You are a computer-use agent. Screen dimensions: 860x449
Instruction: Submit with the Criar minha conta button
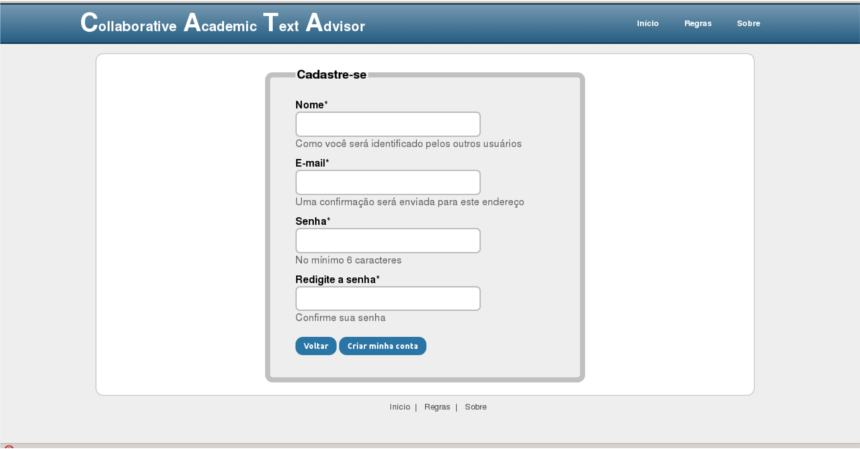point(382,346)
